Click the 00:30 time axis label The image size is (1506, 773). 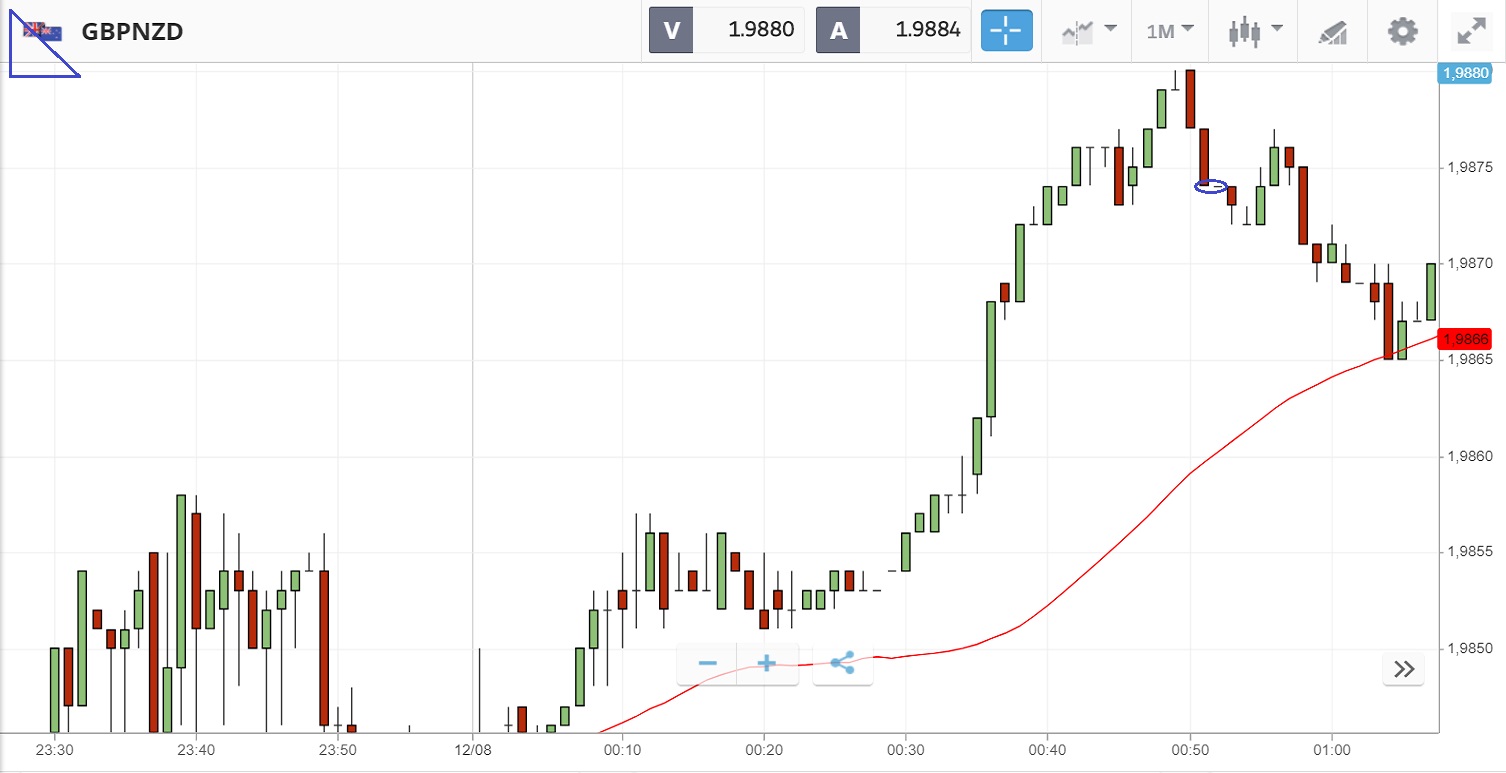(x=904, y=749)
